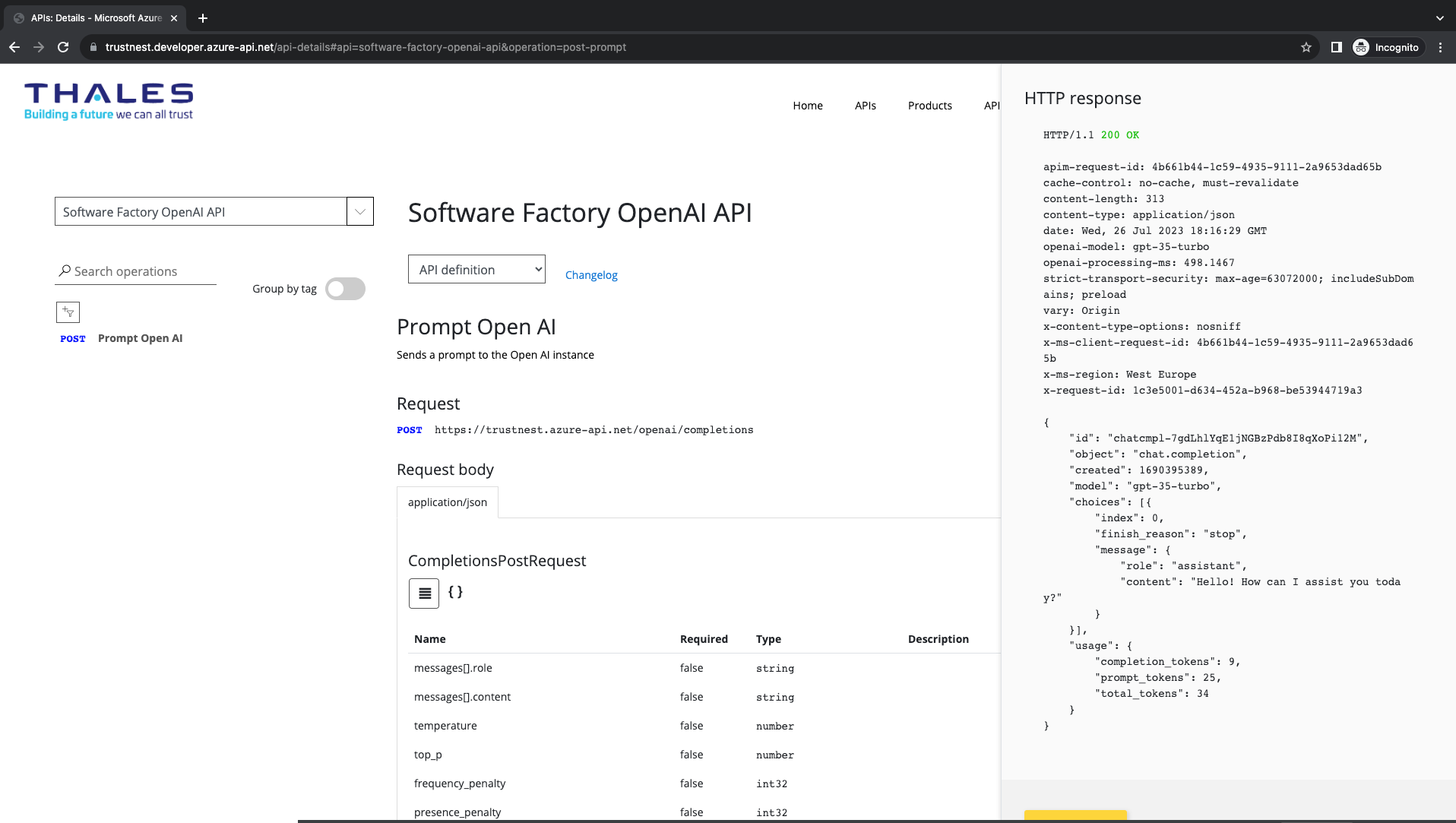Click the temperature parameter name

pos(445,726)
